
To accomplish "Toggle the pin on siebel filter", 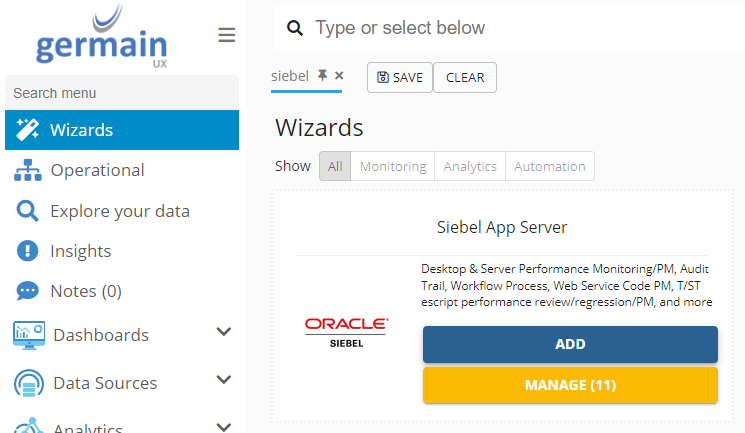I will [322, 75].
